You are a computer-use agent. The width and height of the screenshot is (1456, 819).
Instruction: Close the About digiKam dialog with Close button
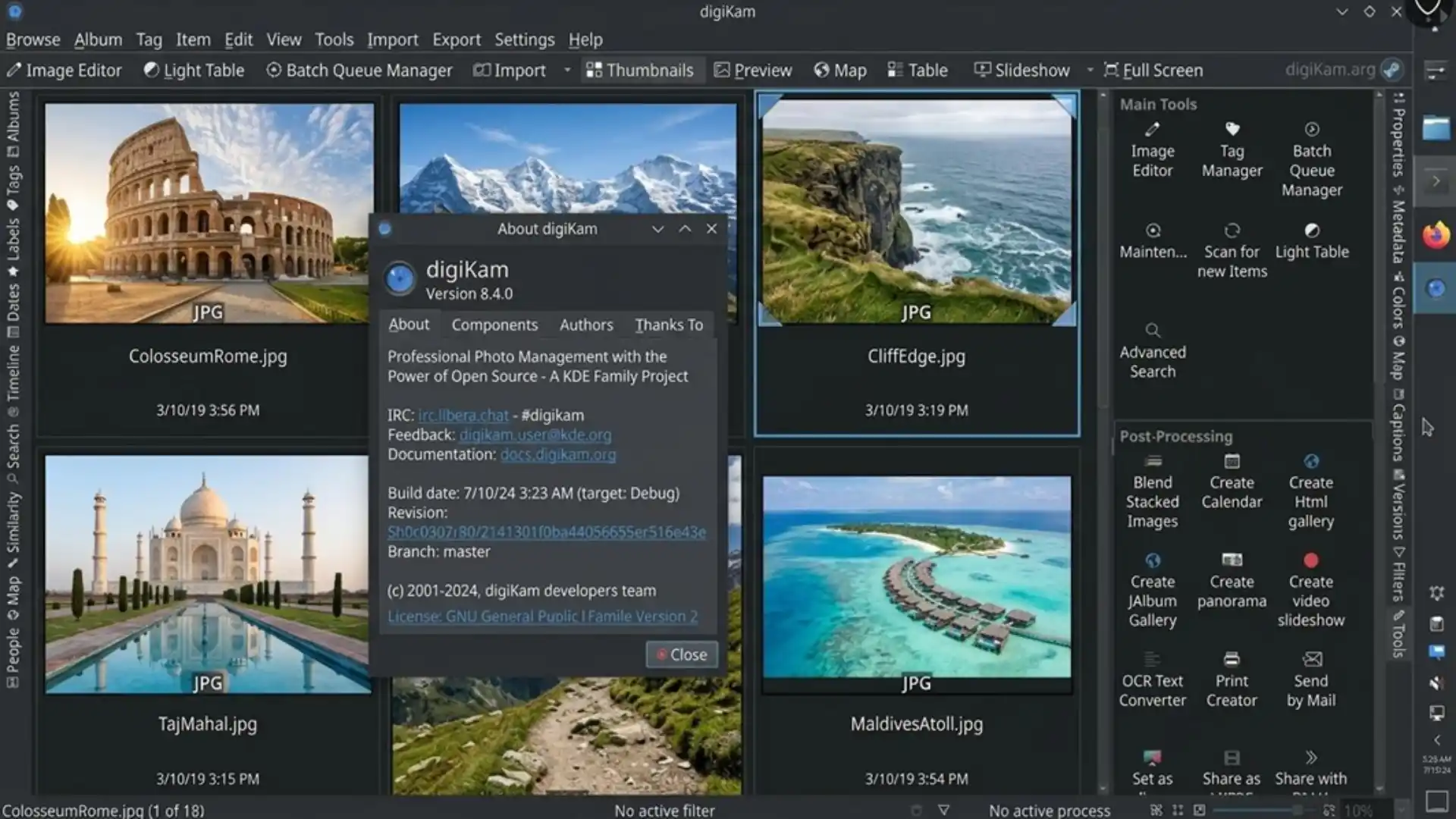[682, 654]
